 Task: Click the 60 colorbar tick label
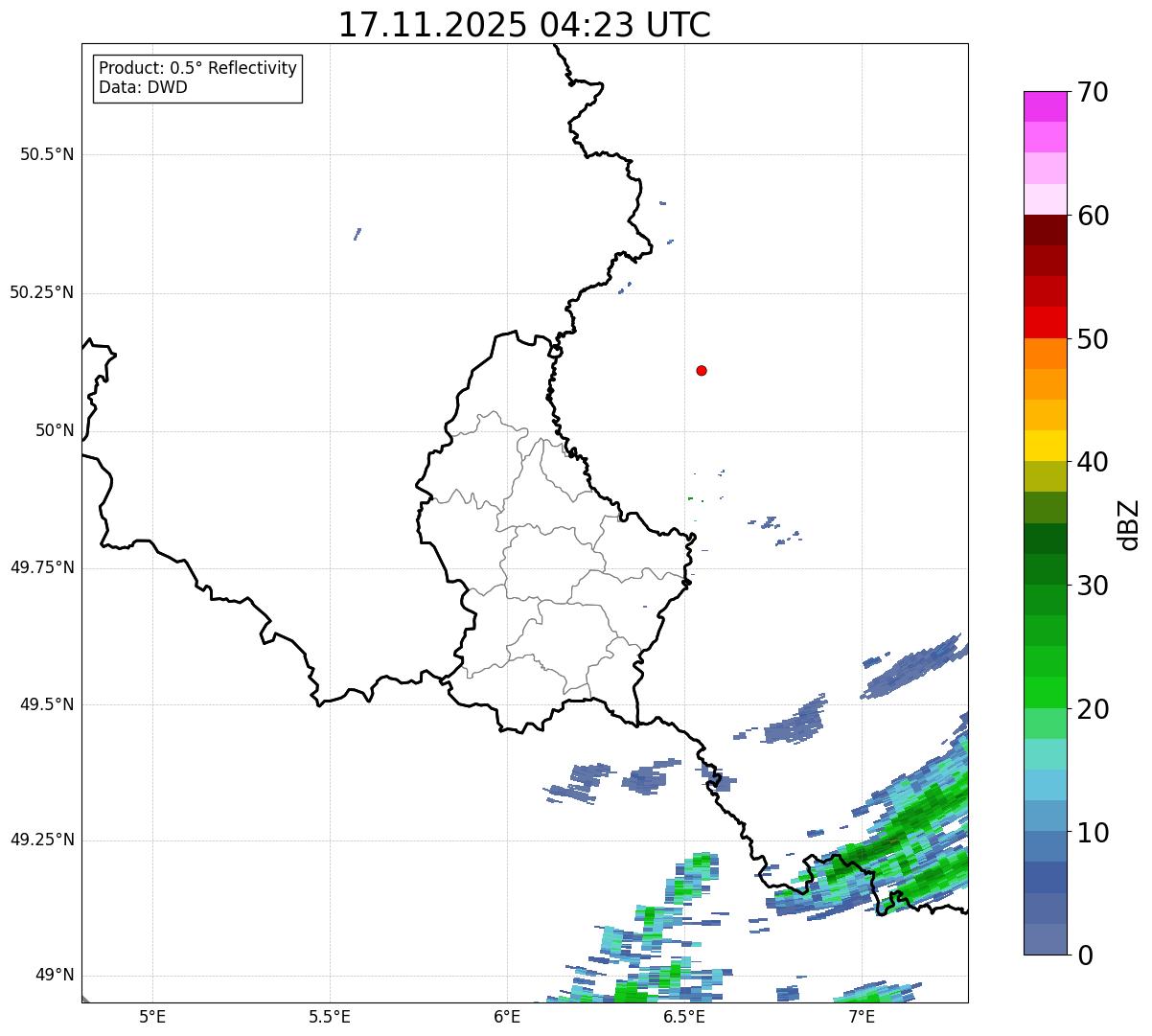pyautogui.click(x=1092, y=216)
